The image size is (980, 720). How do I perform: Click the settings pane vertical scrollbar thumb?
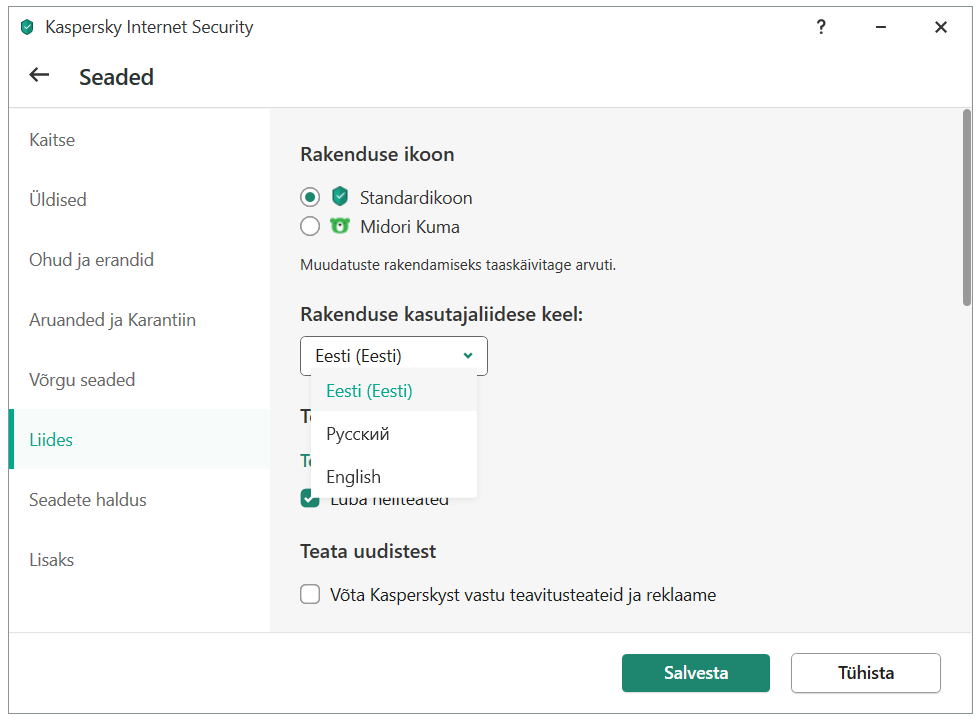point(967,208)
